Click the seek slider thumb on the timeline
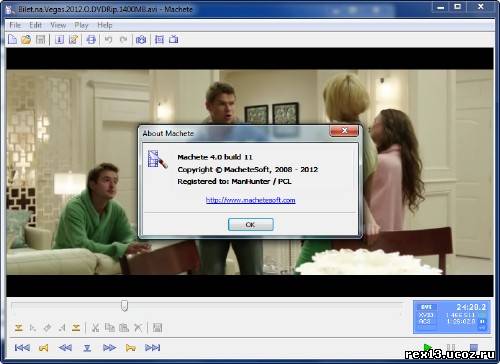The width and height of the screenshot is (500, 364). tap(124, 305)
